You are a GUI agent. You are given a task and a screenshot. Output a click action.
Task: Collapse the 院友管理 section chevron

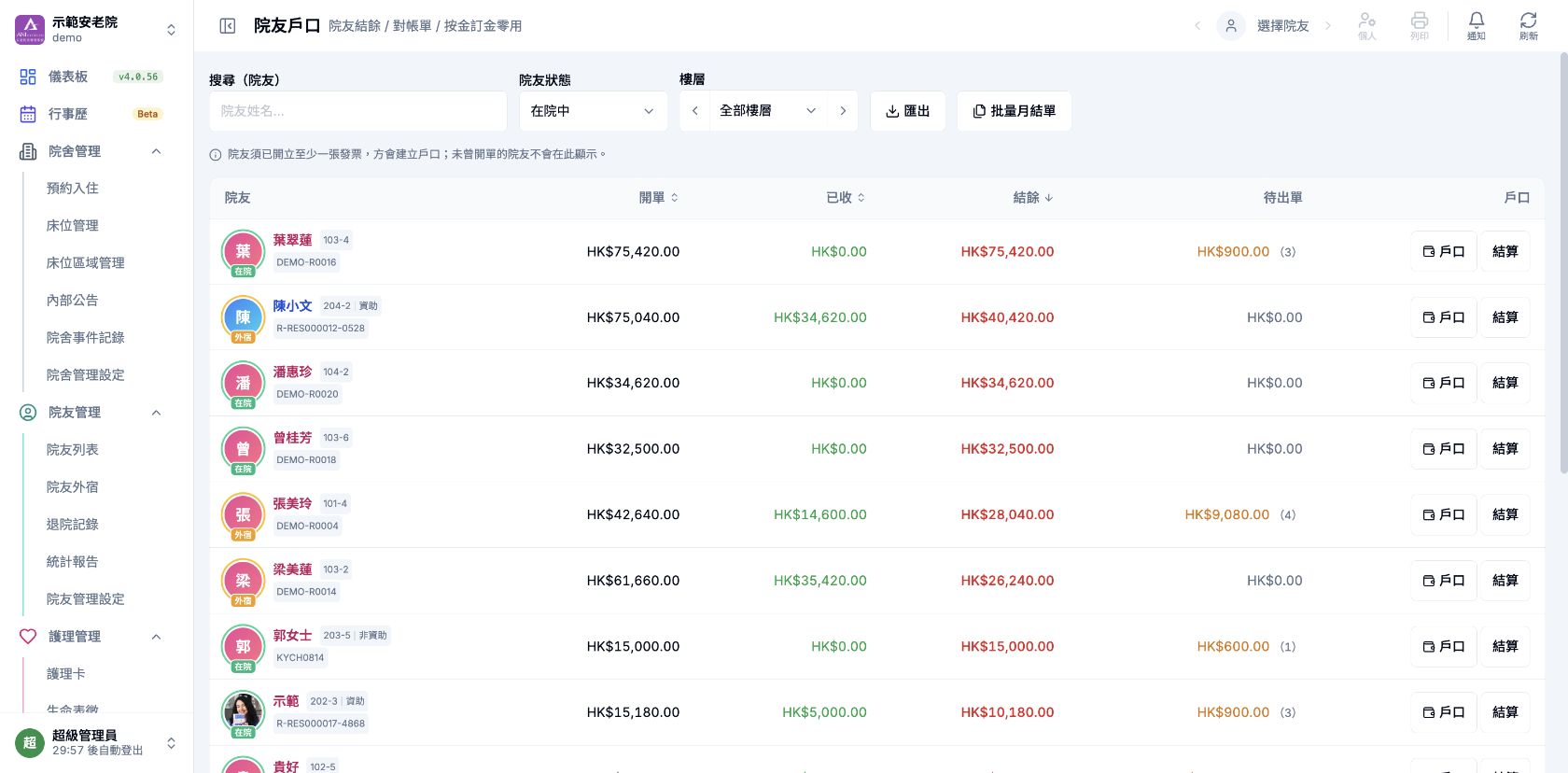point(156,413)
